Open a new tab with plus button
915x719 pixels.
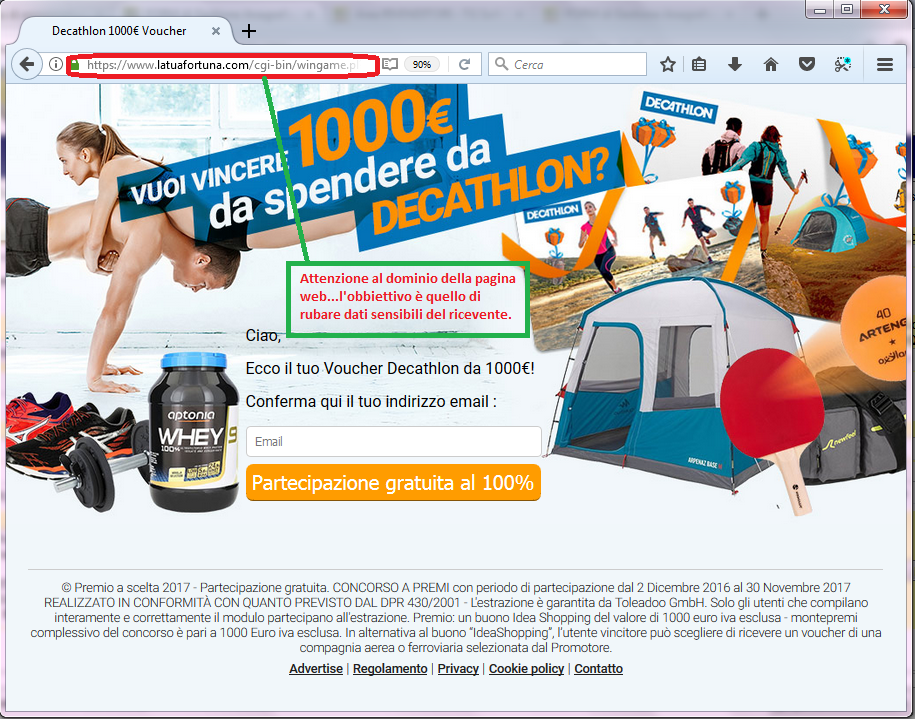click(249, 31)
